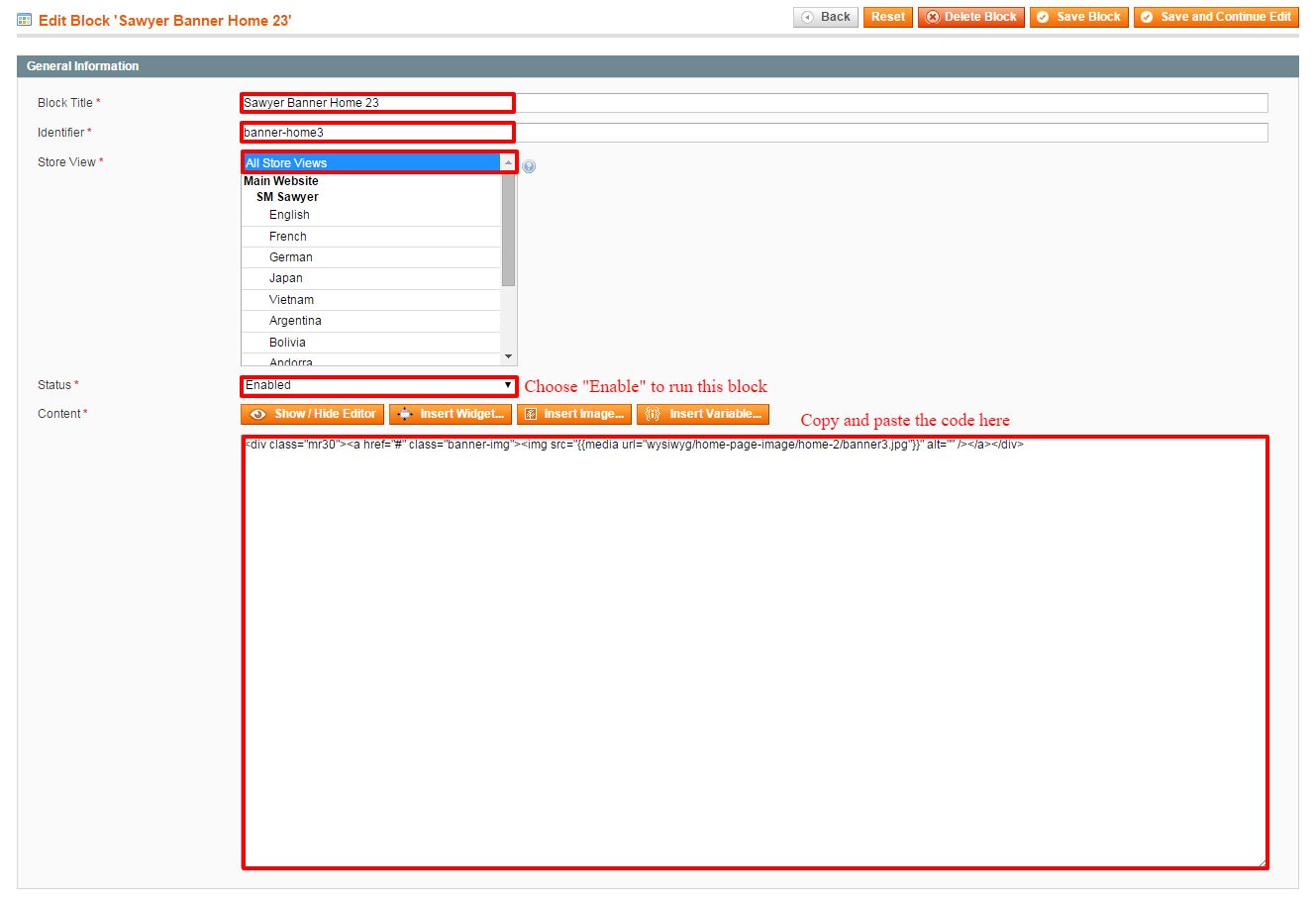Click store view list scrollbar thumb

(x=508, y=228)
